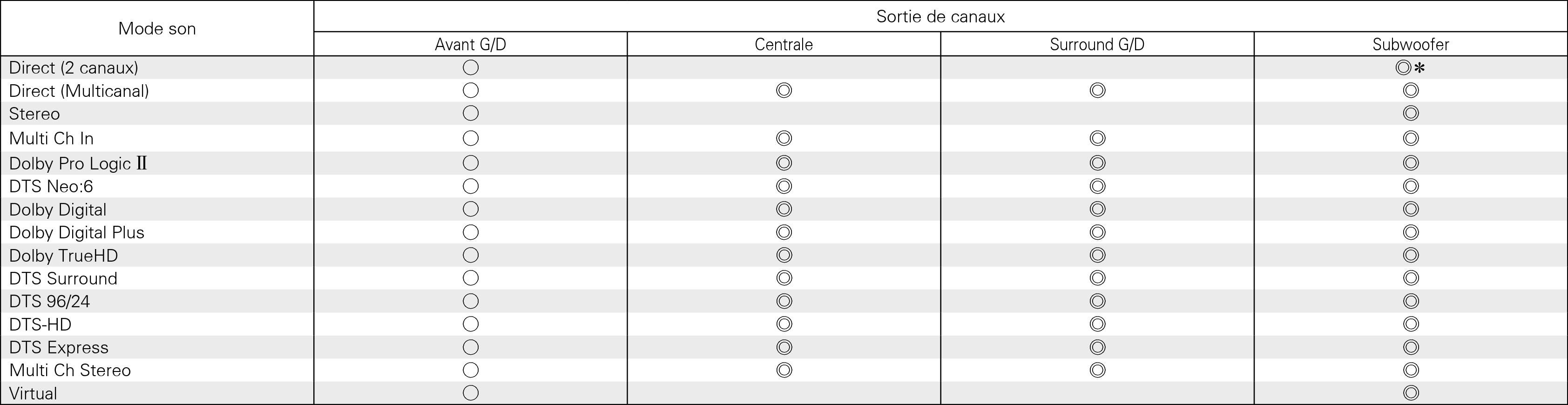Click the Avant G/D circle for Stereo
This screenshot has width=1568, height=405.
(471, 113)
